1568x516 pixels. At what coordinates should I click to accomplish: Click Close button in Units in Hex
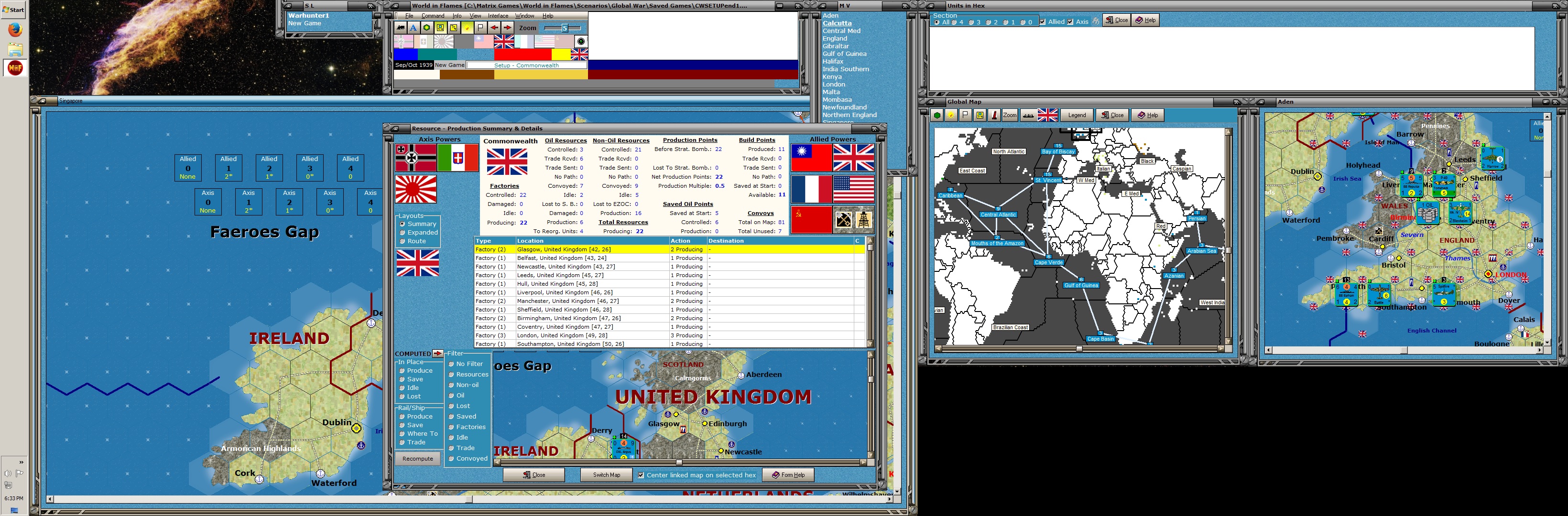pos(1117,20)
